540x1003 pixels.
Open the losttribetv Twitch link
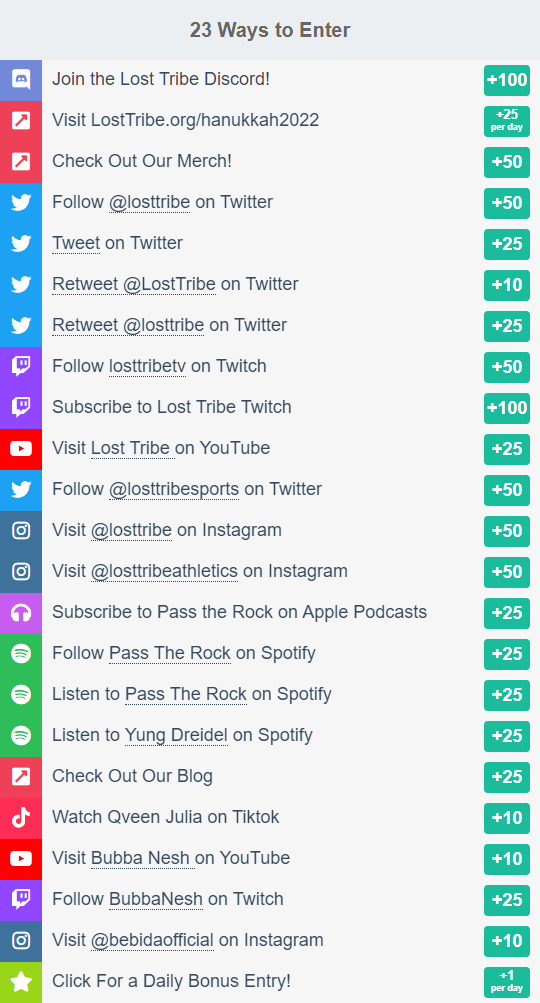point(147,367)
